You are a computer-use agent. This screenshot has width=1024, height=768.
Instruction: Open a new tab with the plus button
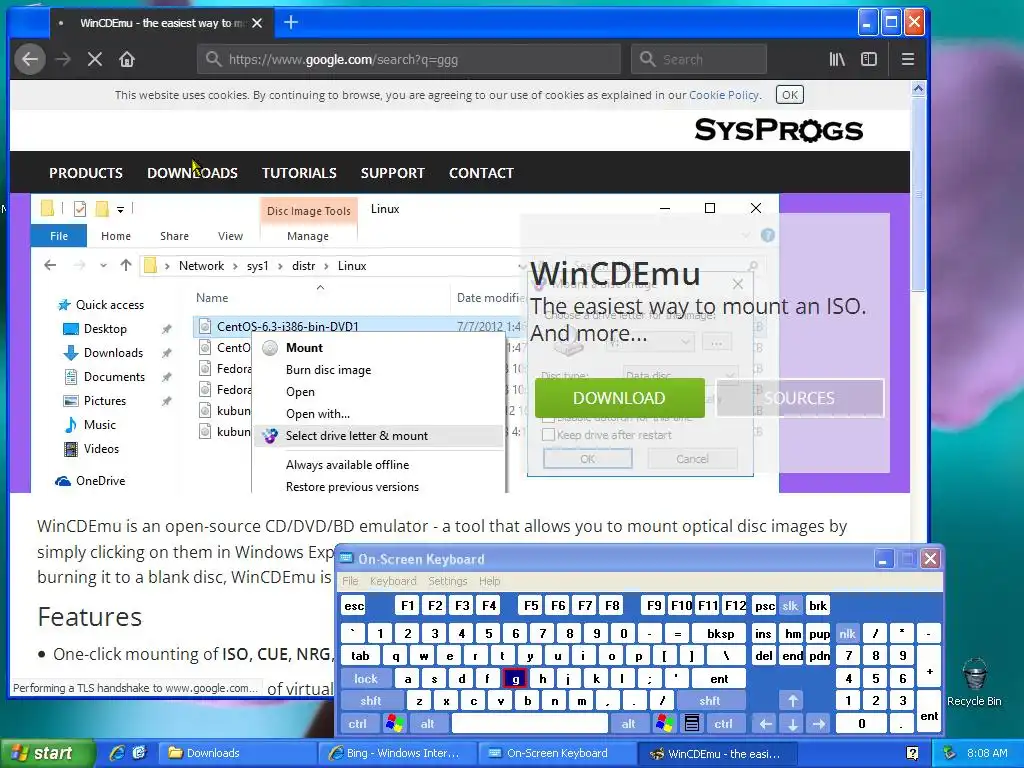tap(291, 23)
